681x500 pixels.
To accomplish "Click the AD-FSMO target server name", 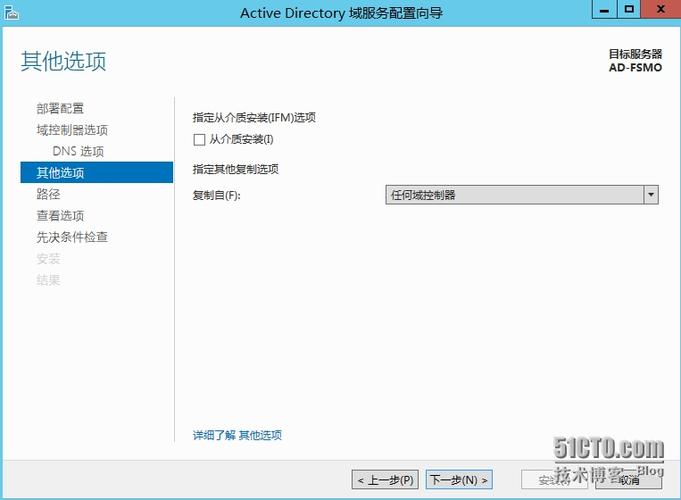I will 635,67.
